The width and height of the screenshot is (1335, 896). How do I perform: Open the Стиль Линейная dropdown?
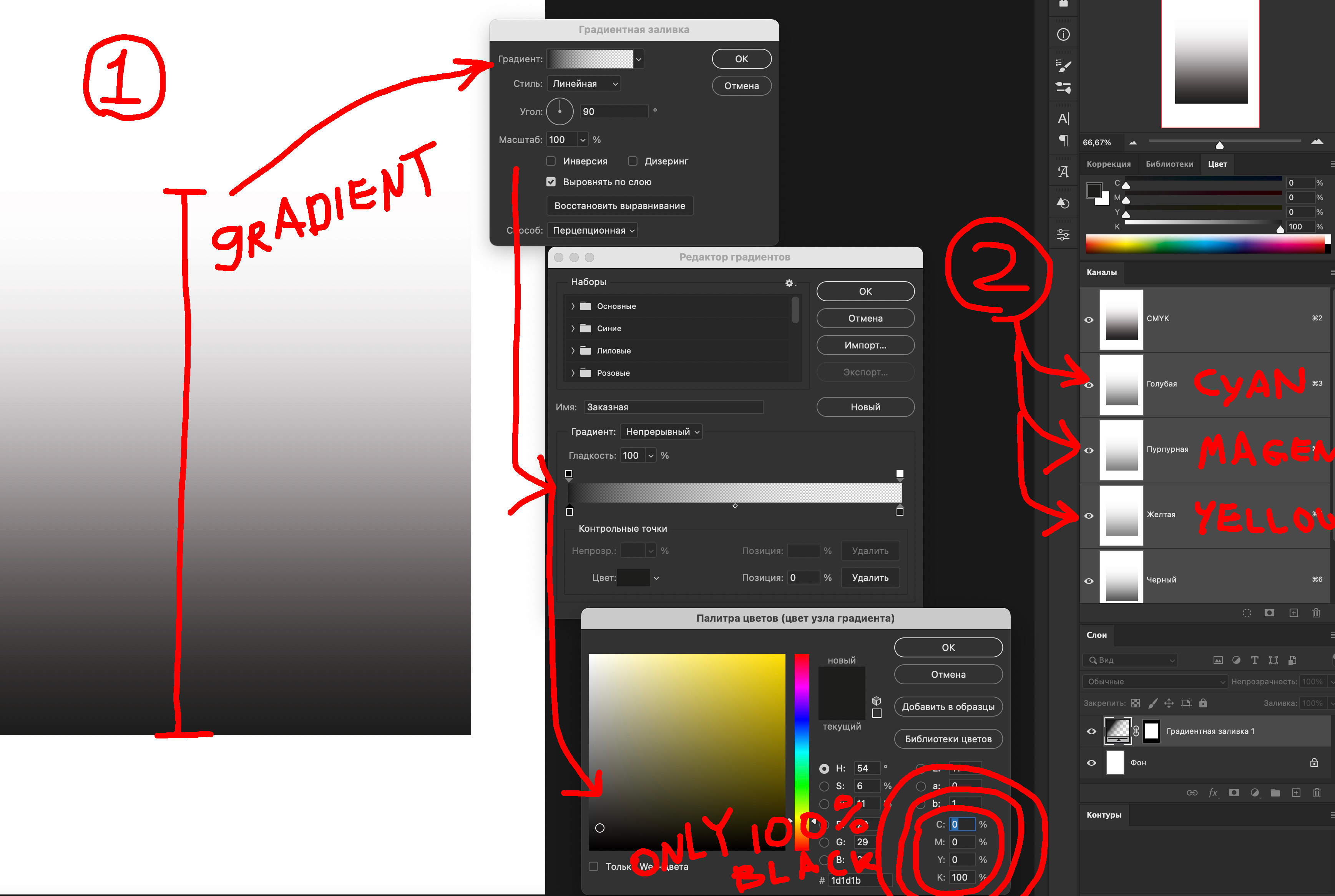583,83
